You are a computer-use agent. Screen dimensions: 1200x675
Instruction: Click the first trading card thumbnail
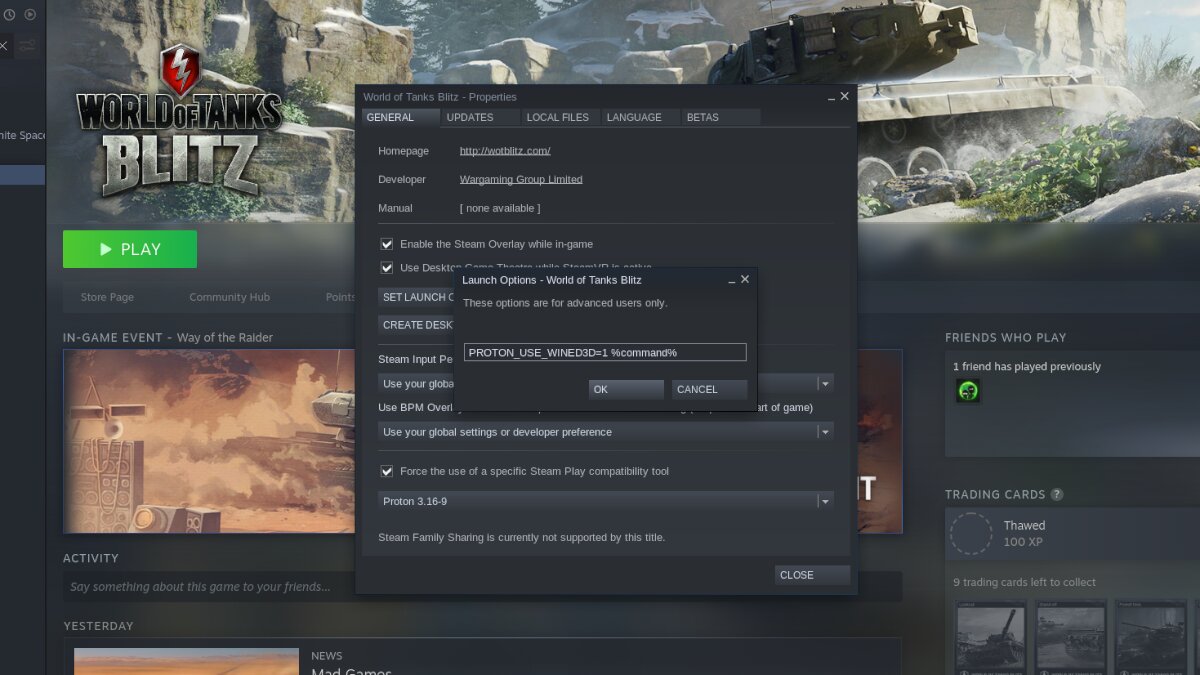(991, 637)
